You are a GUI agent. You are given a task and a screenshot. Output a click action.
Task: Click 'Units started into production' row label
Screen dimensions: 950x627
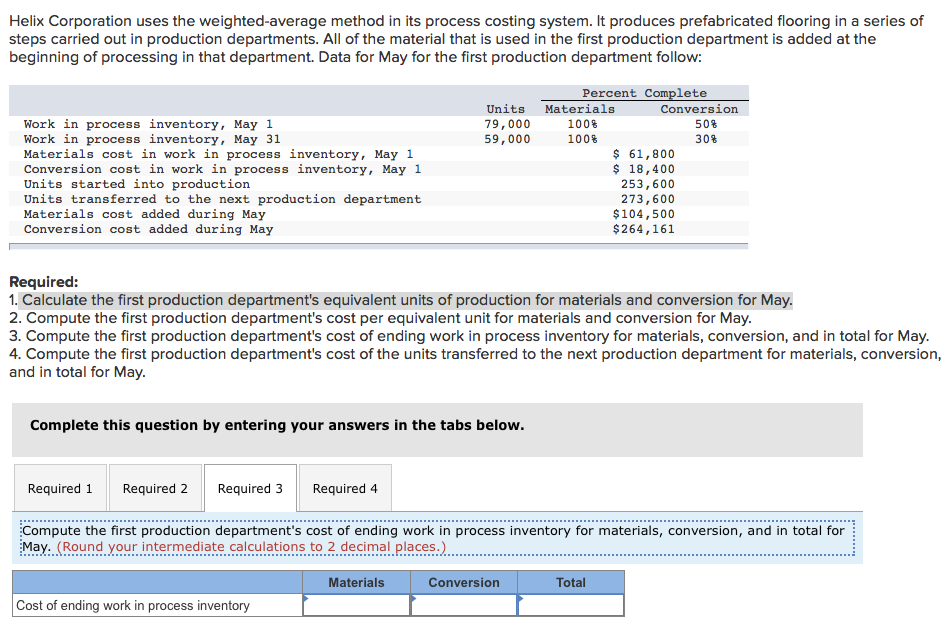[x=137, y=184]
